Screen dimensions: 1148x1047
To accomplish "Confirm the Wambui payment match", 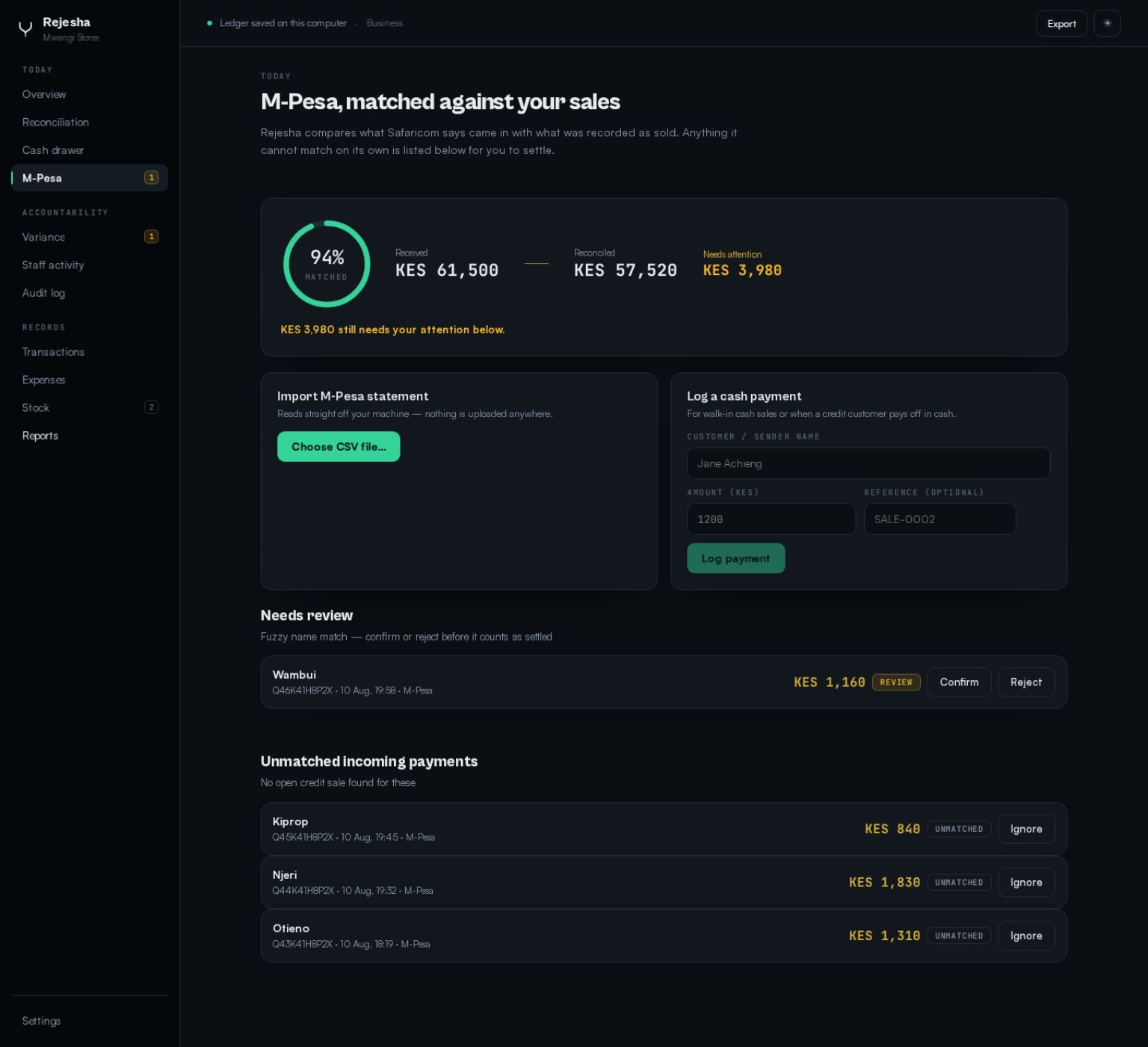I will (959, 682).
